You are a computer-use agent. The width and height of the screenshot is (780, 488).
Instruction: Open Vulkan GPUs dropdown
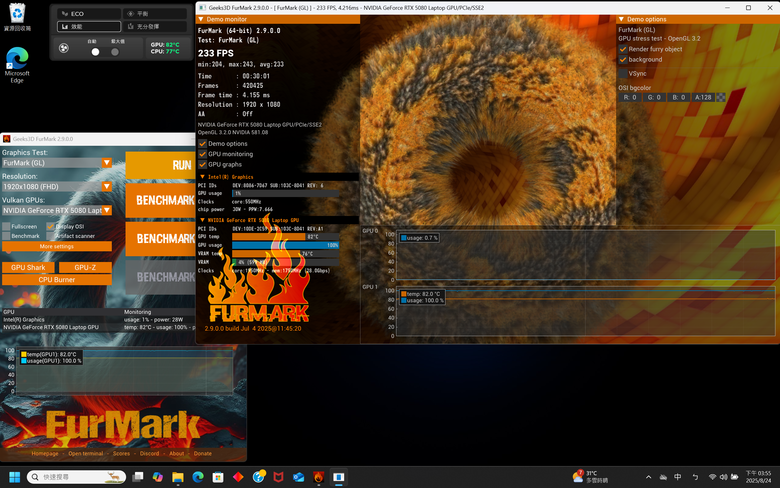coord(57,210)
